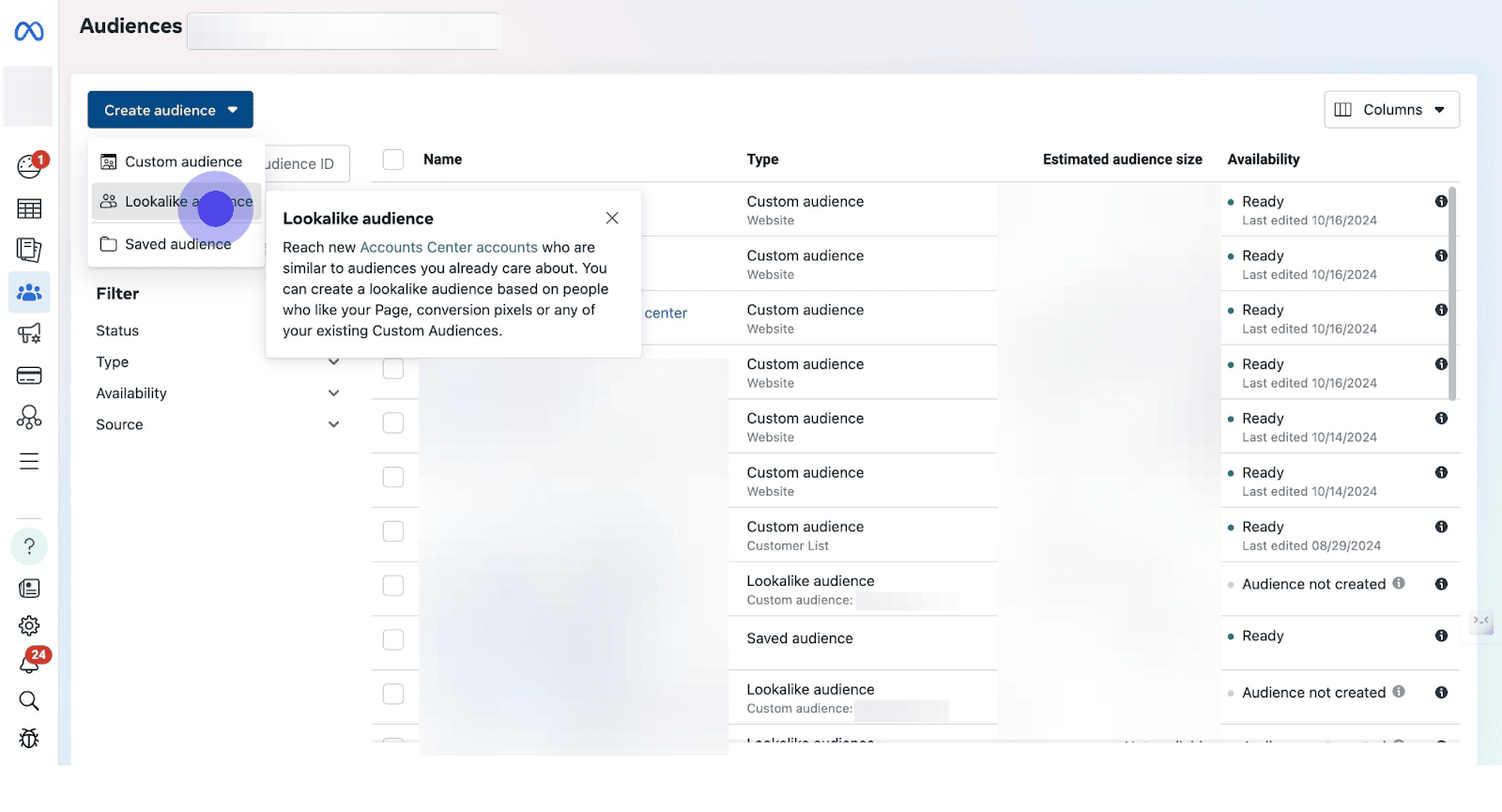The image size is (1502, 812).
Task: Toggle the select-all checkbox beside Name header
Action: click(x=393, y=160)
